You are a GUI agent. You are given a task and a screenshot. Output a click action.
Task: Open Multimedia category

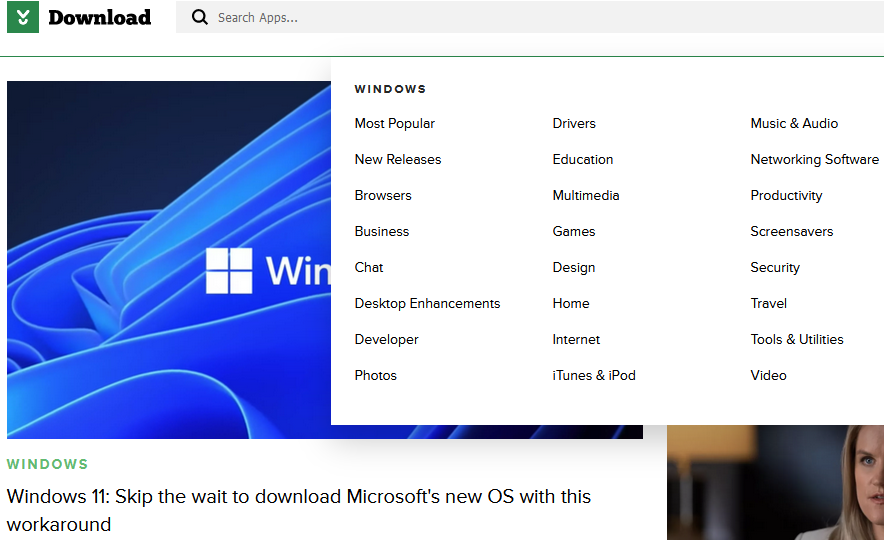pos(586,196)
